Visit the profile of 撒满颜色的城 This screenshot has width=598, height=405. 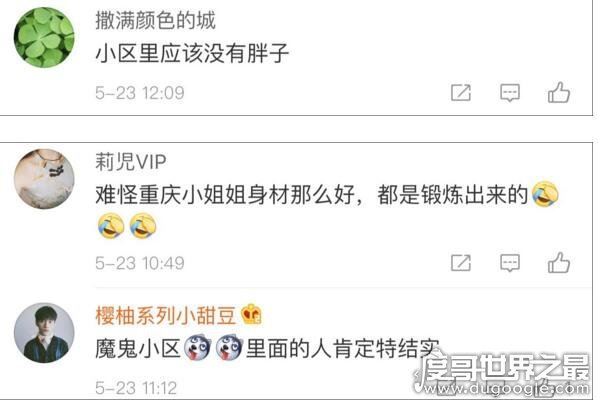pos(155,20)
